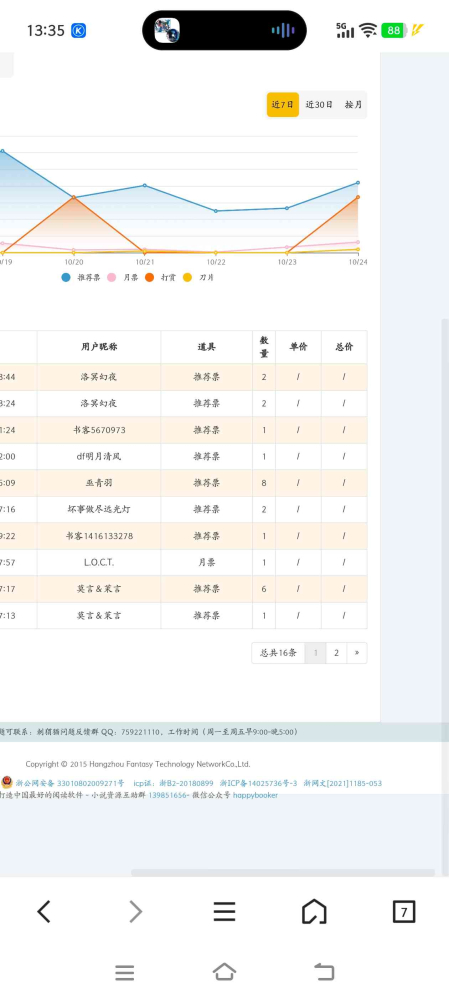
Task: Open the app avatar in the dynamic island
Action: (x=167, y=30)
